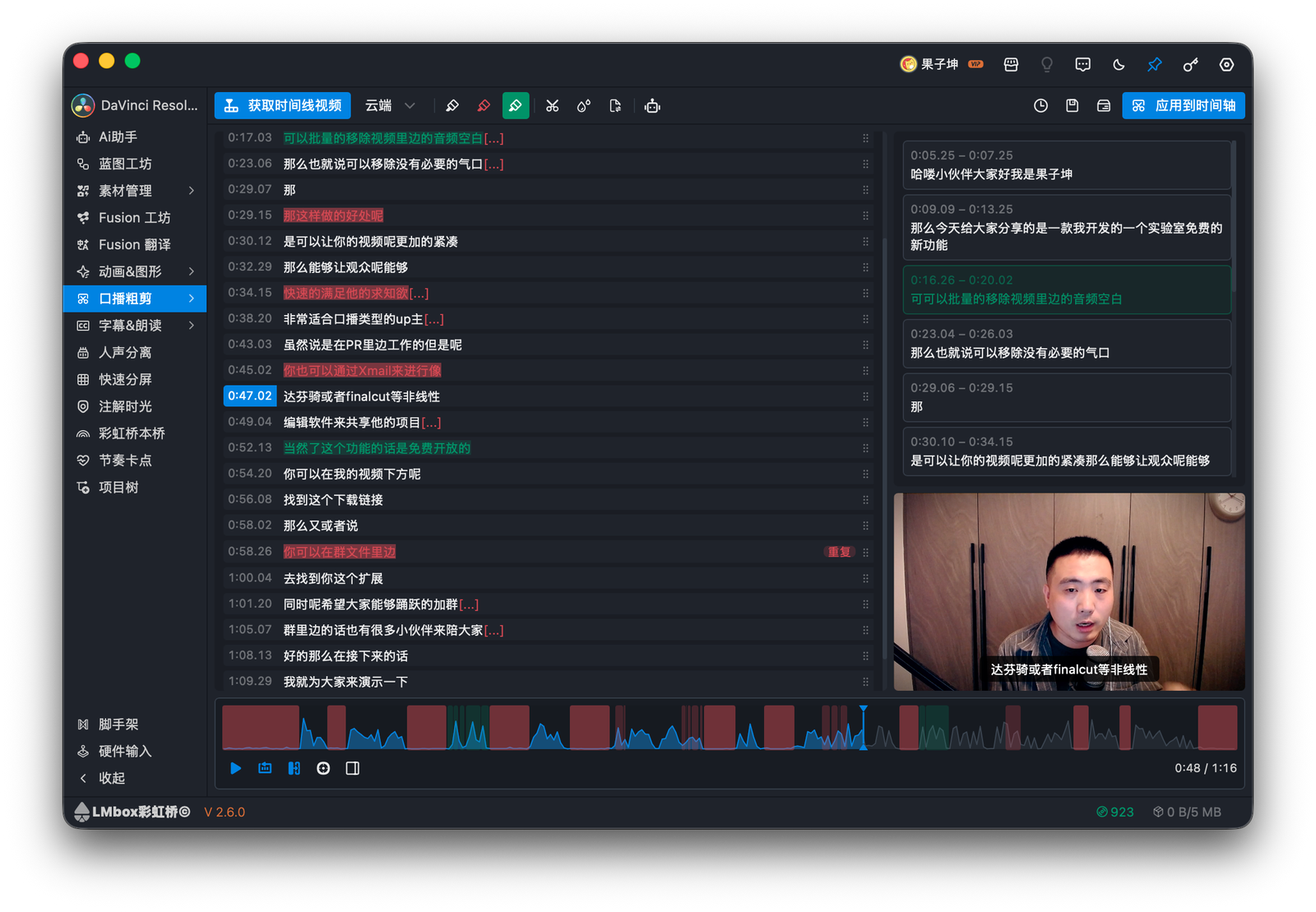Screen dimensions: 1316x912
Task: Click the video preview thumbnail
Action: pyautogui.click(x=1069, y=592)
